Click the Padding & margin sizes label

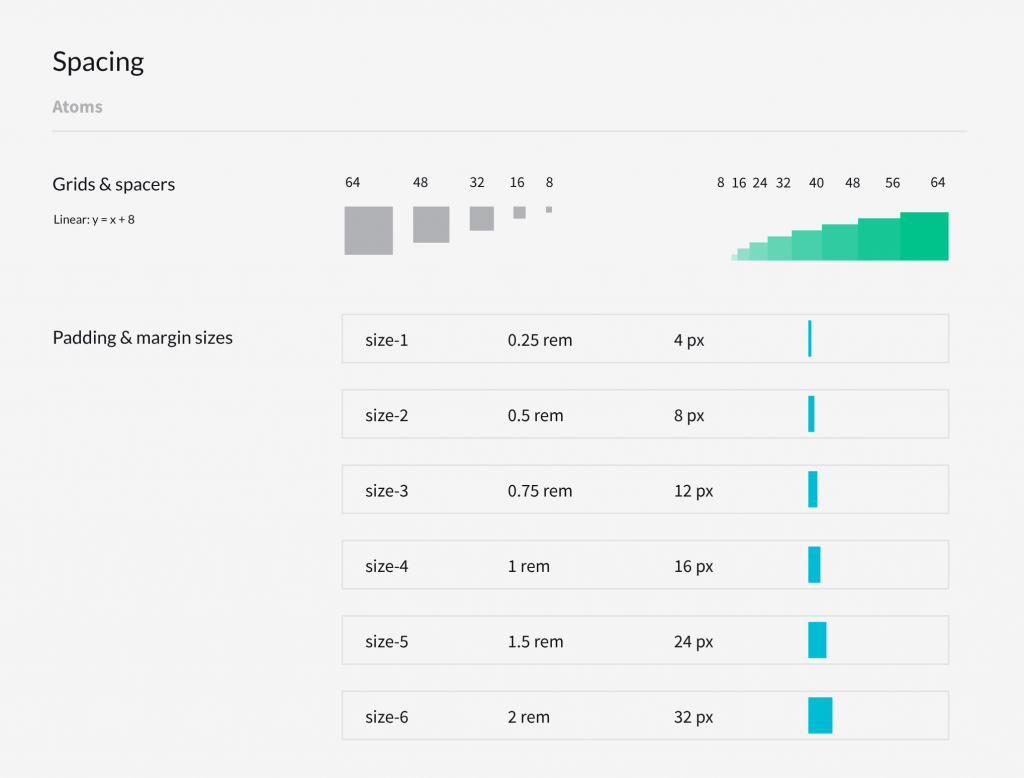(142, 338)
